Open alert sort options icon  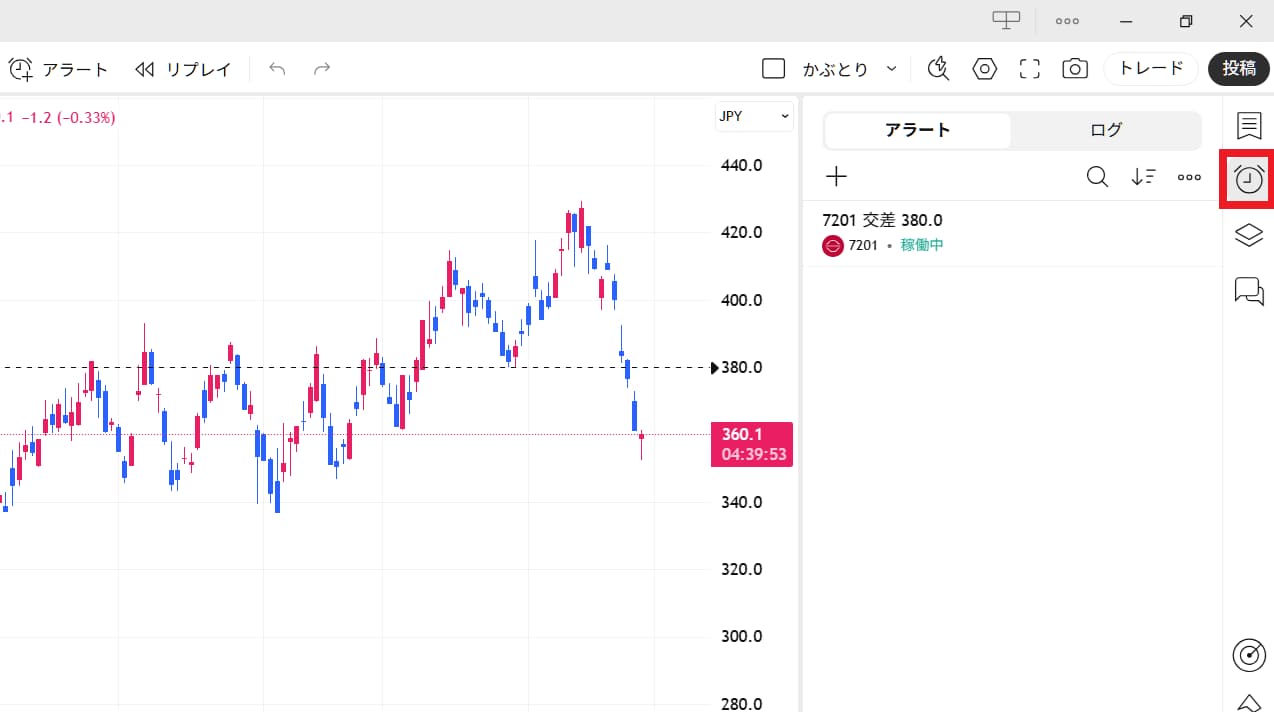(x=1143, y=176)
